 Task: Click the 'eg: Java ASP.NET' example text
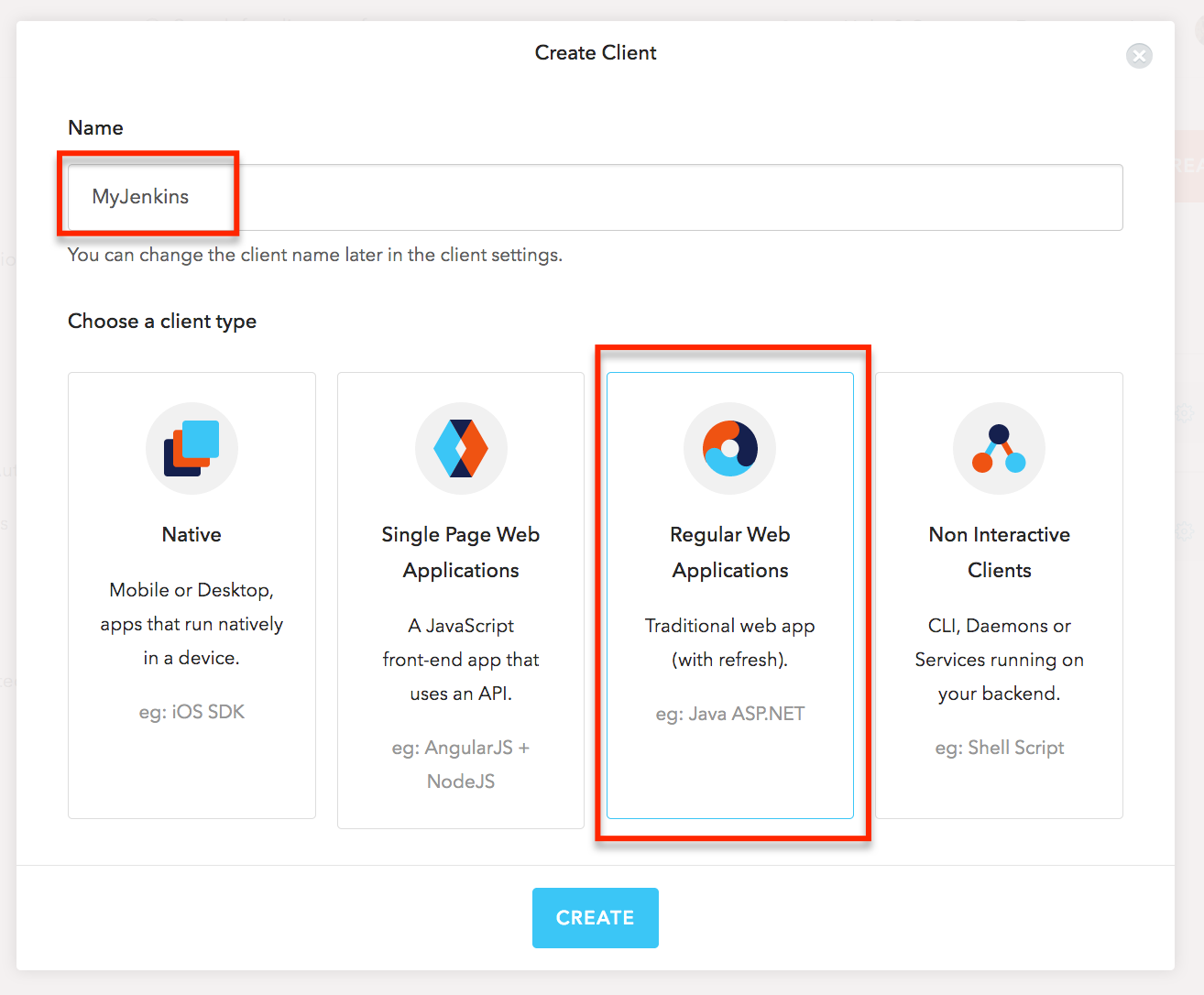coord(729,713)
